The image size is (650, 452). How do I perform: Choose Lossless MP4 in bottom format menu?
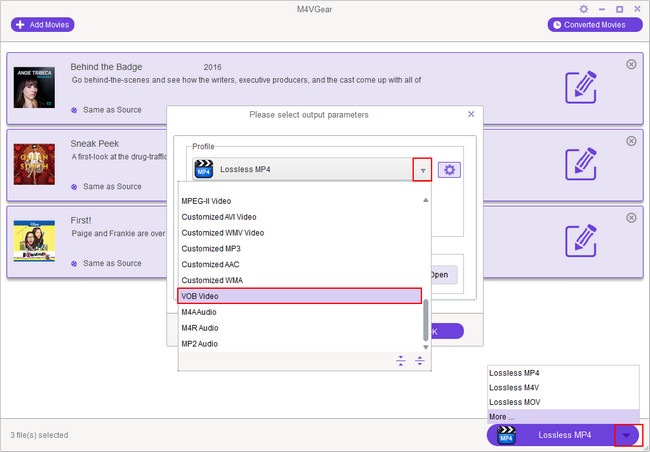coord(563,373)
